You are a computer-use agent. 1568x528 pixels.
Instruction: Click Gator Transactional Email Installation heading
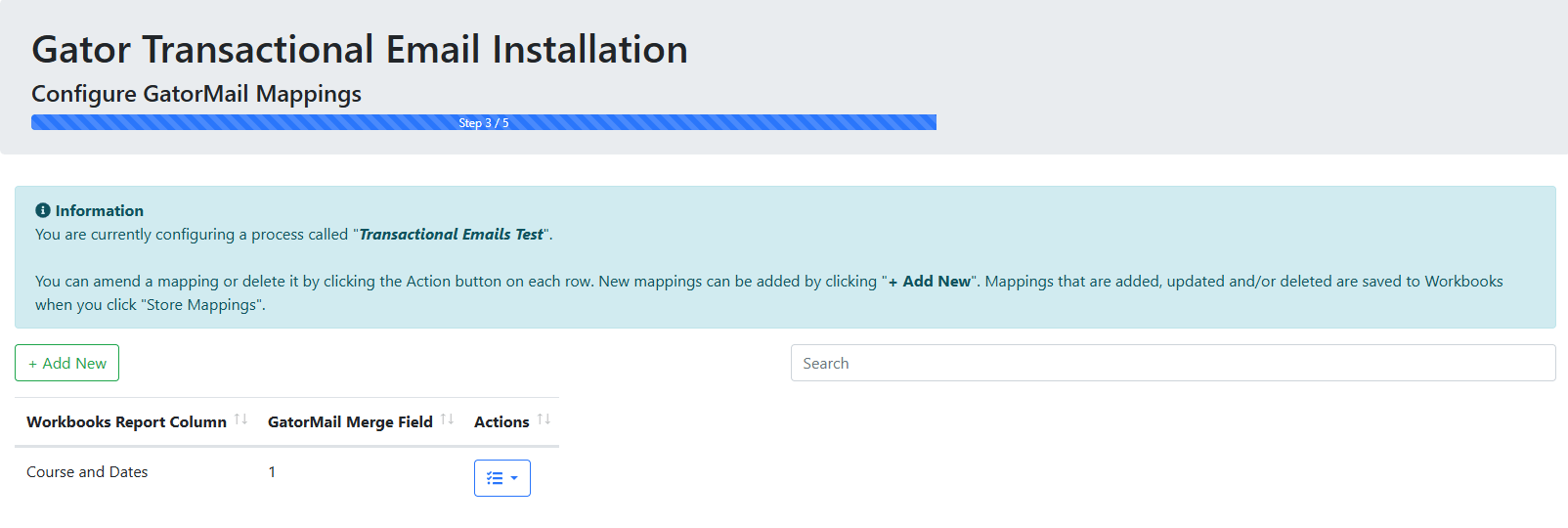360,49
